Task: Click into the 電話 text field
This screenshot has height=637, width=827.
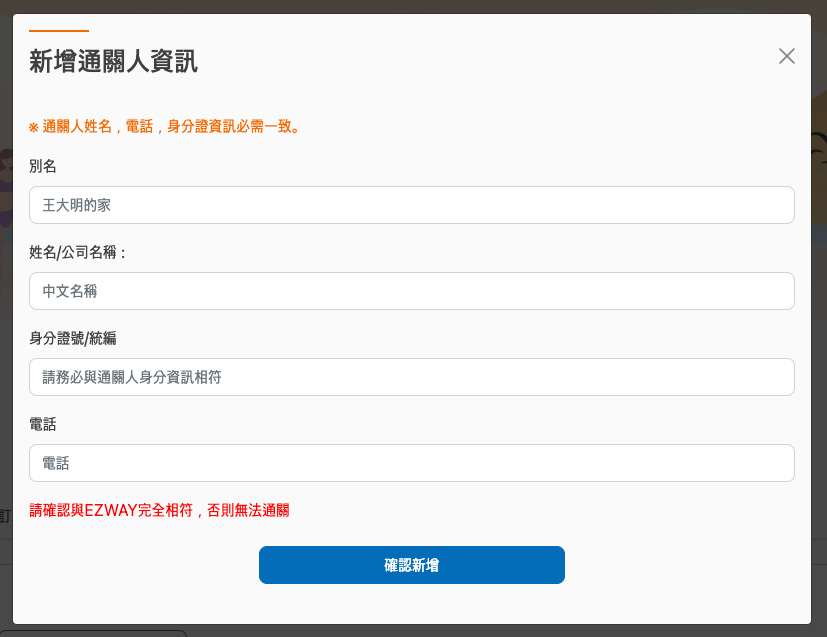Action: tap(411, 463)
